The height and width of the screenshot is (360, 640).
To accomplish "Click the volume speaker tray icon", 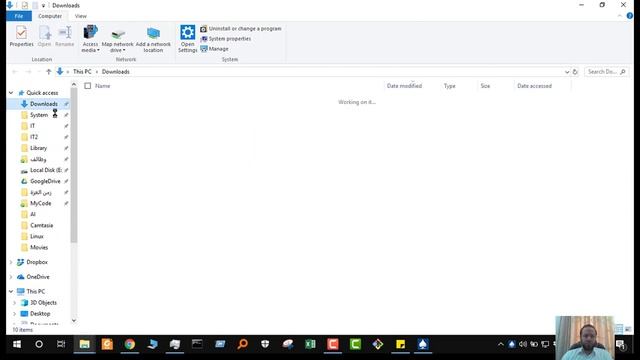I will 523,344.
